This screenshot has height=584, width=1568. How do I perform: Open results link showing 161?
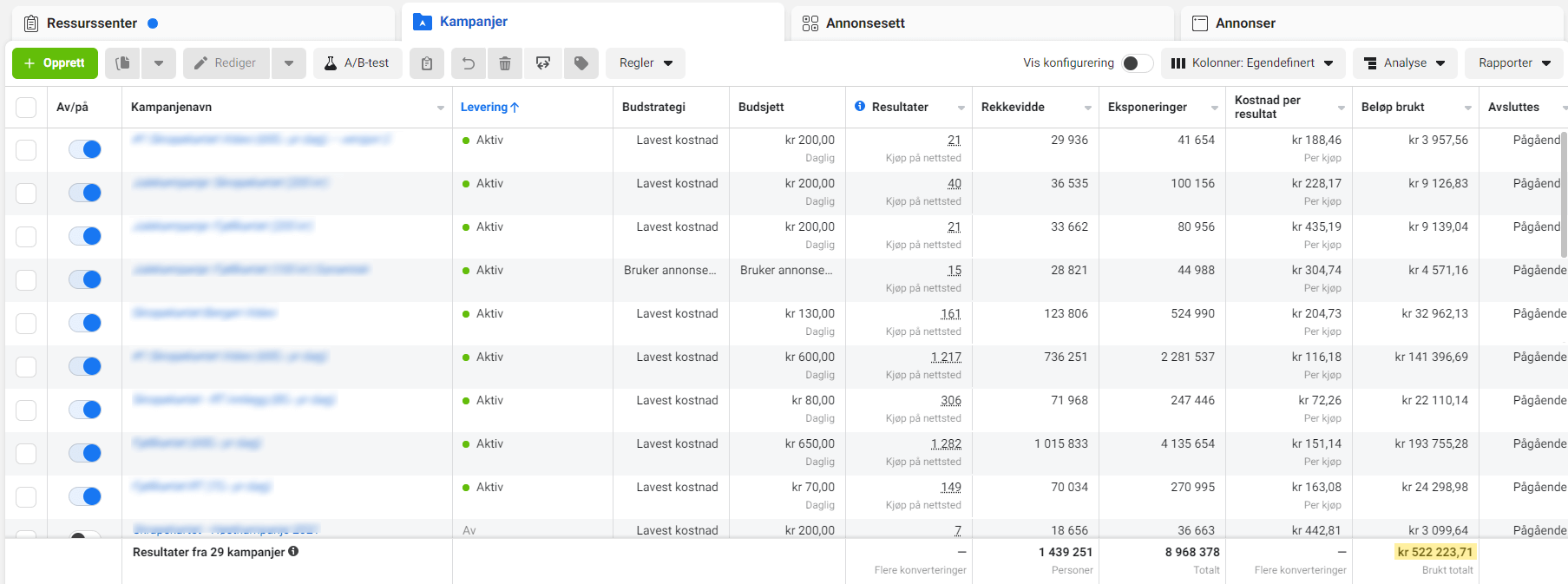pos(951,314)
